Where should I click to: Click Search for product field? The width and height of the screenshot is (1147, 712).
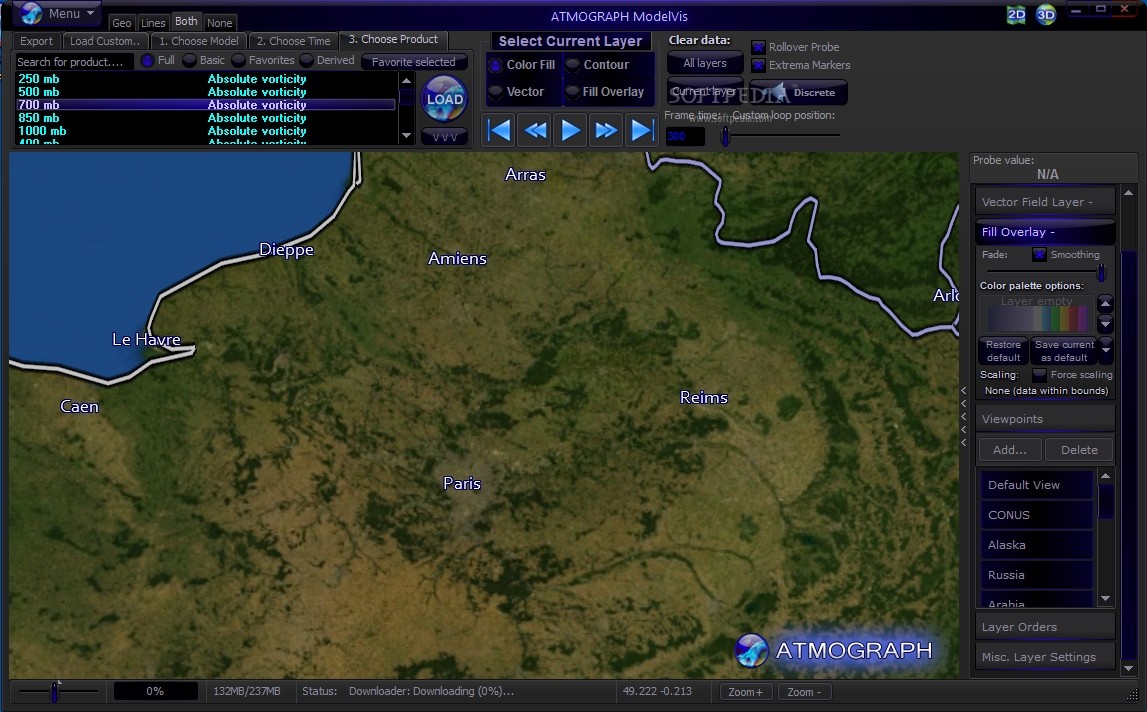click(x=74, y=61)
